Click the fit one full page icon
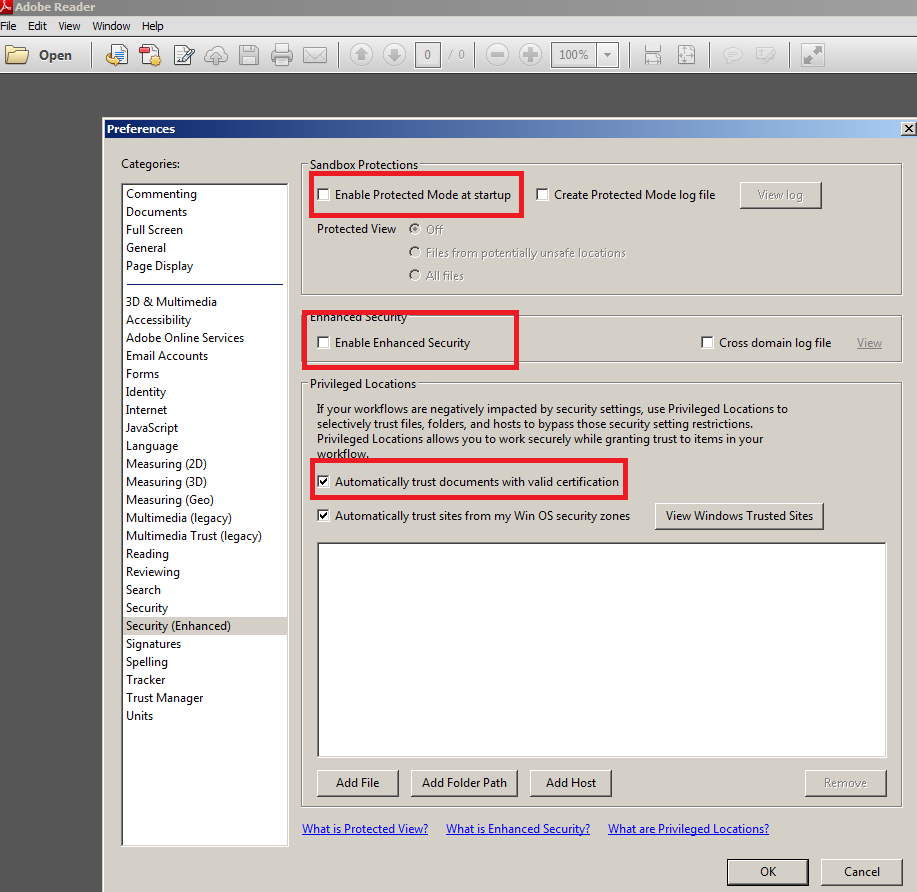Screen dimensions: 917x892 [x=686, y=55]
